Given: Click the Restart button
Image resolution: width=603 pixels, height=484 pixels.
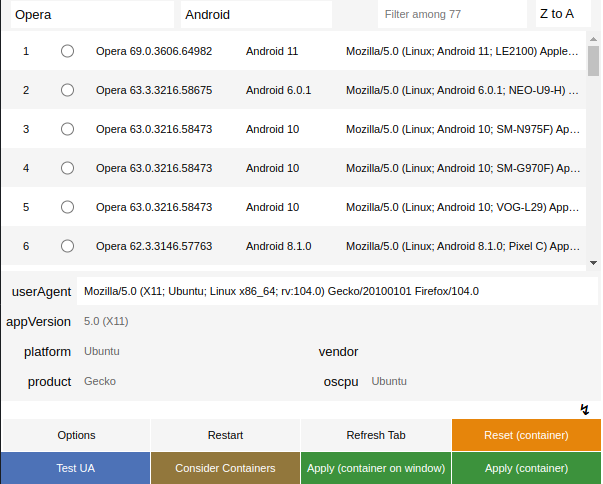Looking at the screenshot, I should click(225, 435).
